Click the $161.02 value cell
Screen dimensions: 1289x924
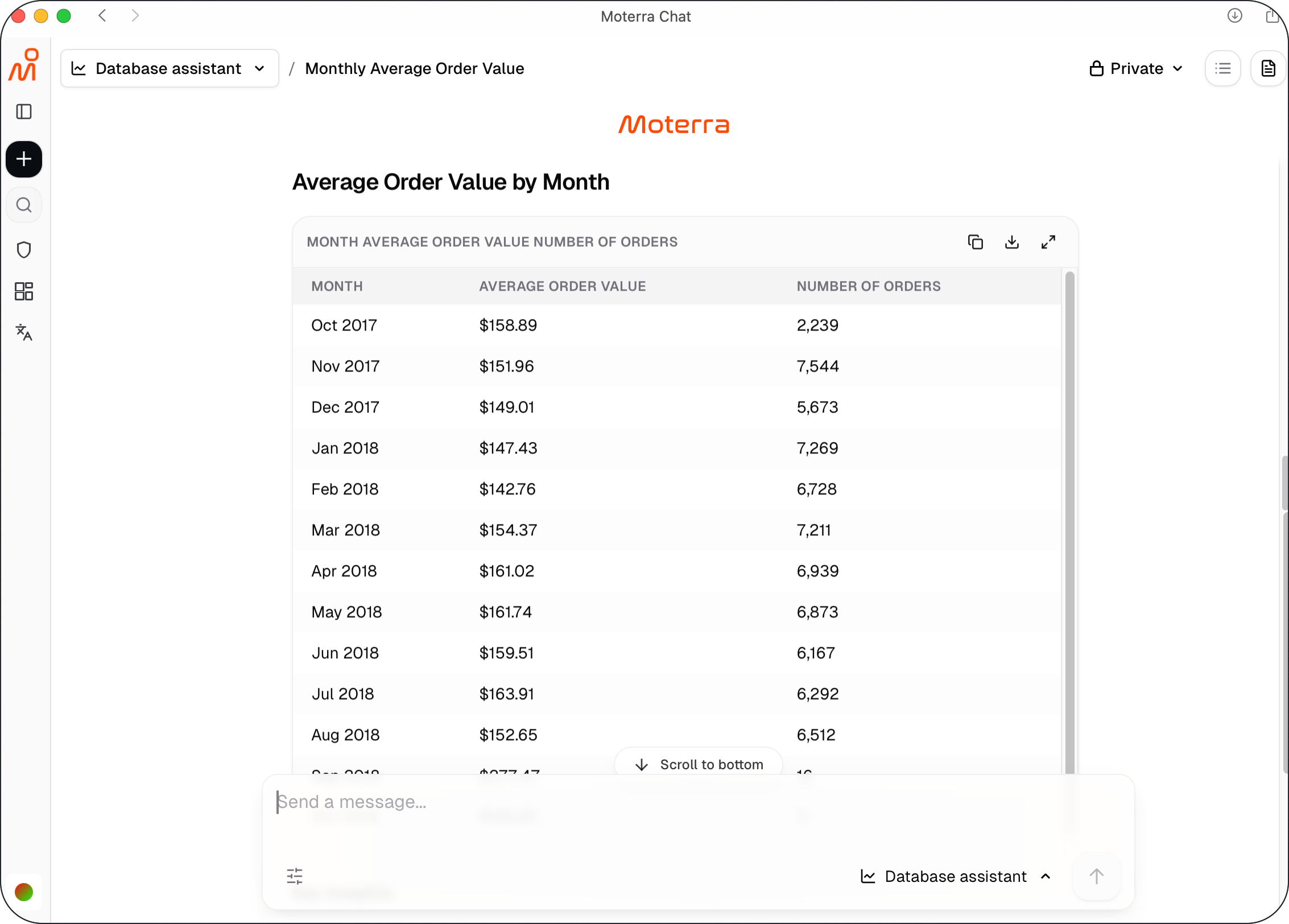pyautogui.click(x=507, y=571)
